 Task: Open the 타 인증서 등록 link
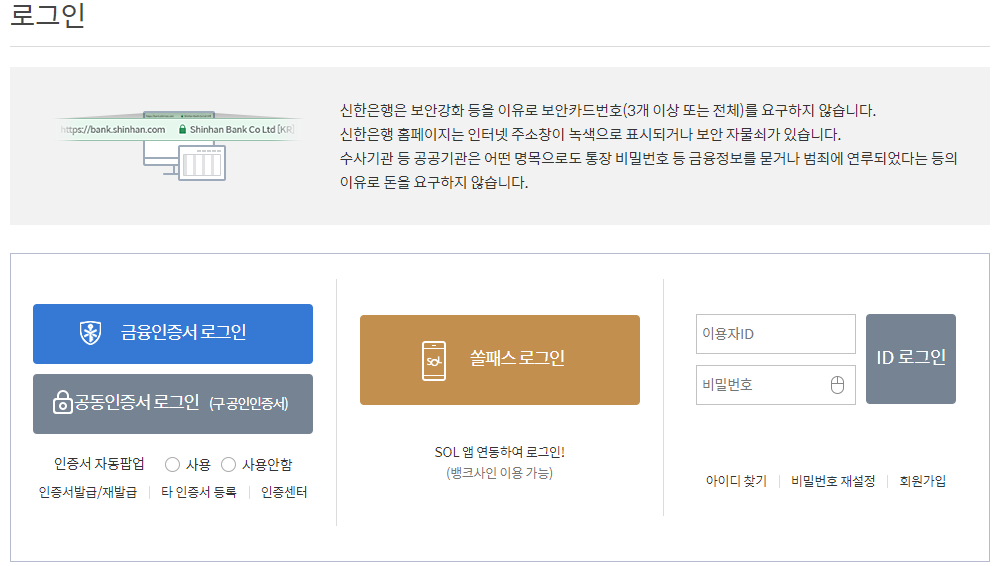198,492
